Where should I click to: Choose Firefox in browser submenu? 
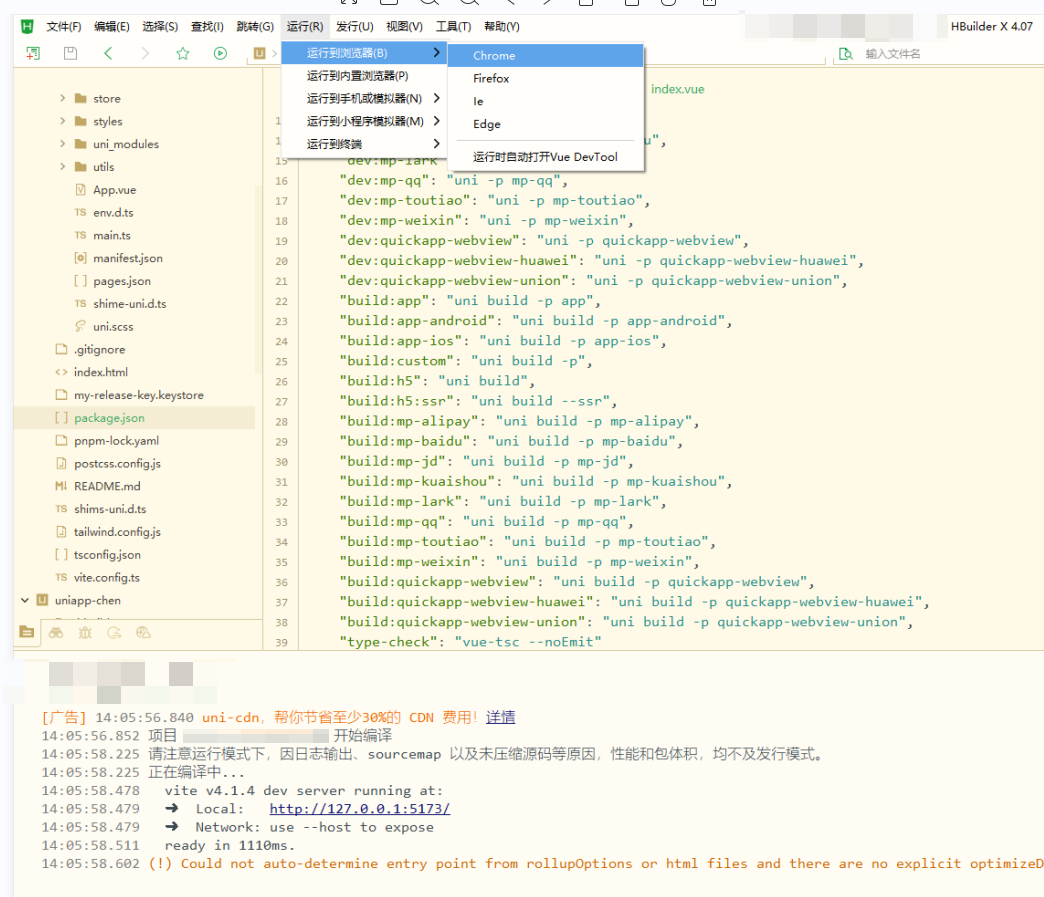545,79
